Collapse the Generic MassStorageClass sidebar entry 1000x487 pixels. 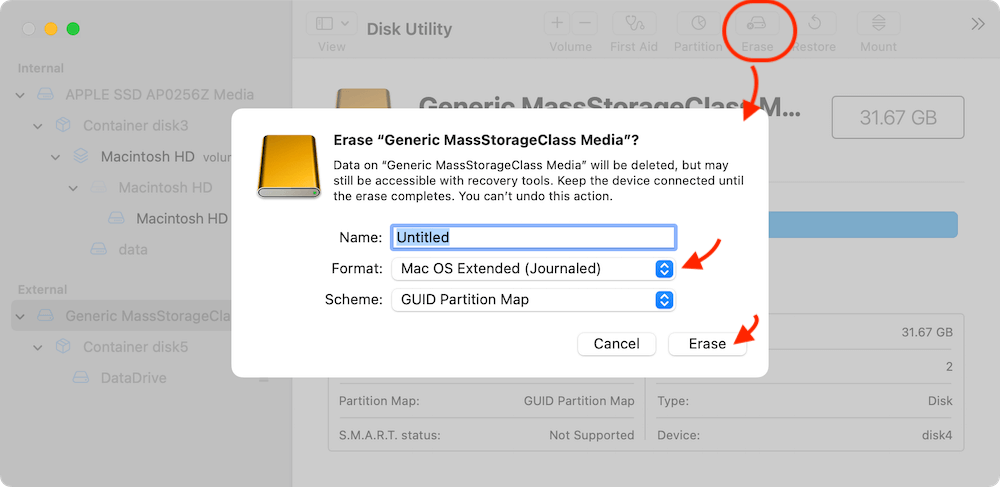pos(20,316)
